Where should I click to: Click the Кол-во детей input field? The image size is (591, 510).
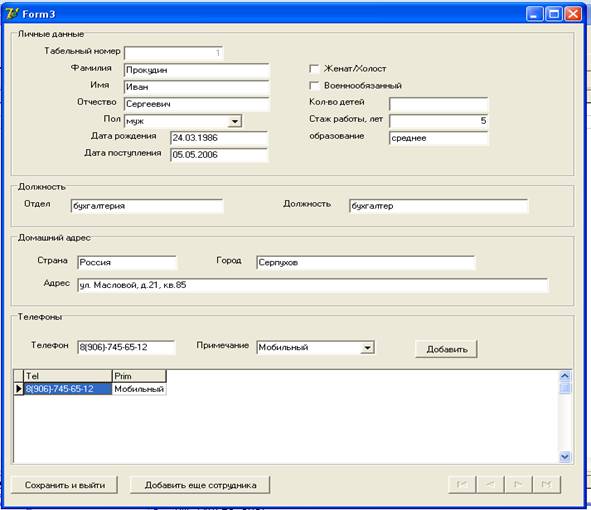point(439,104)
